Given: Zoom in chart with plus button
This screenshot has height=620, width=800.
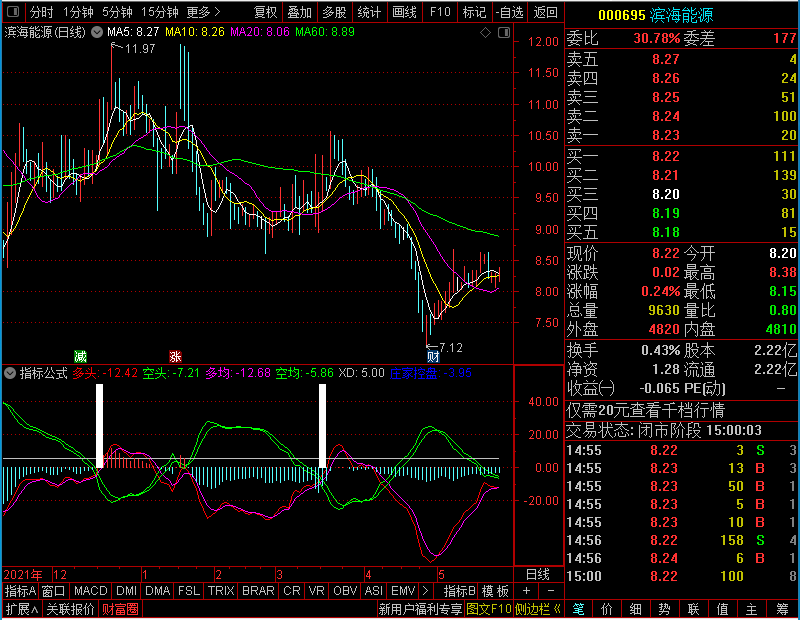Looking at the screenshot, I should pos(526,591).
